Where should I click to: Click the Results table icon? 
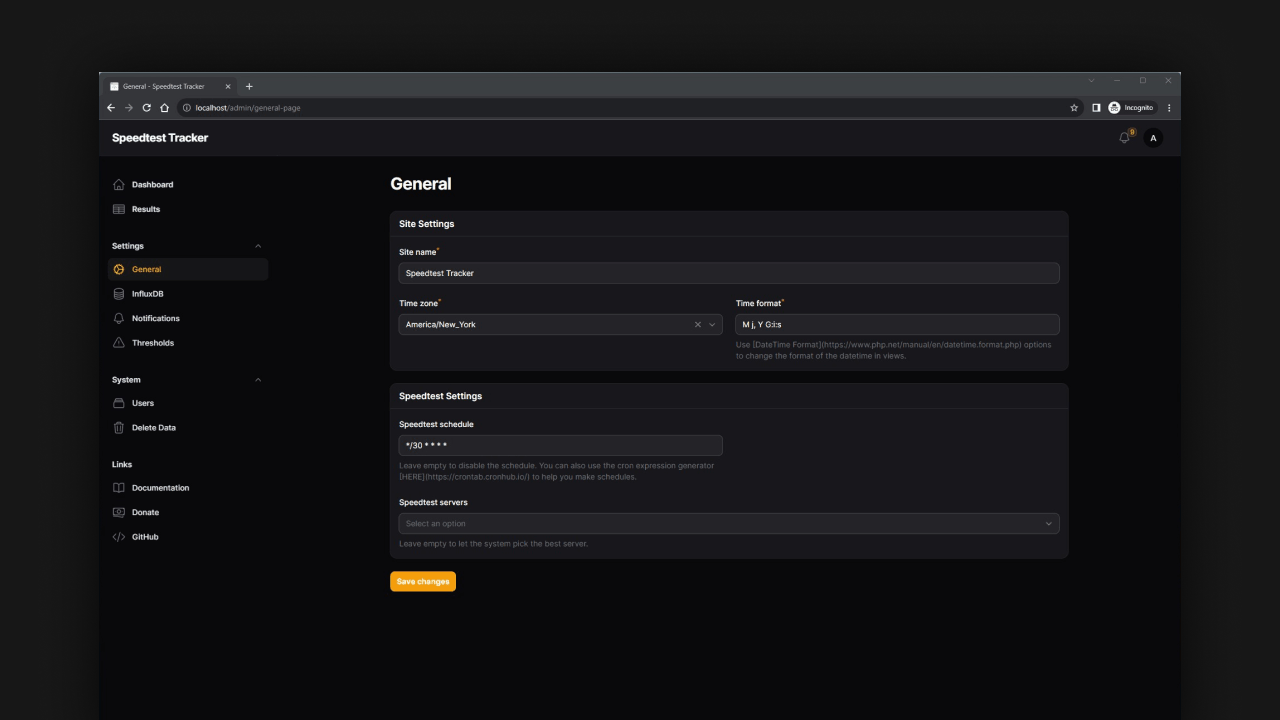click(x=119, y=209)
